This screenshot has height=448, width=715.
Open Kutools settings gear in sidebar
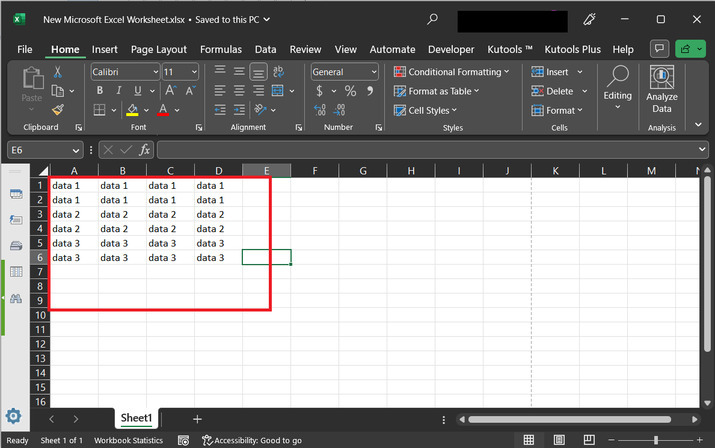[14, 416]
